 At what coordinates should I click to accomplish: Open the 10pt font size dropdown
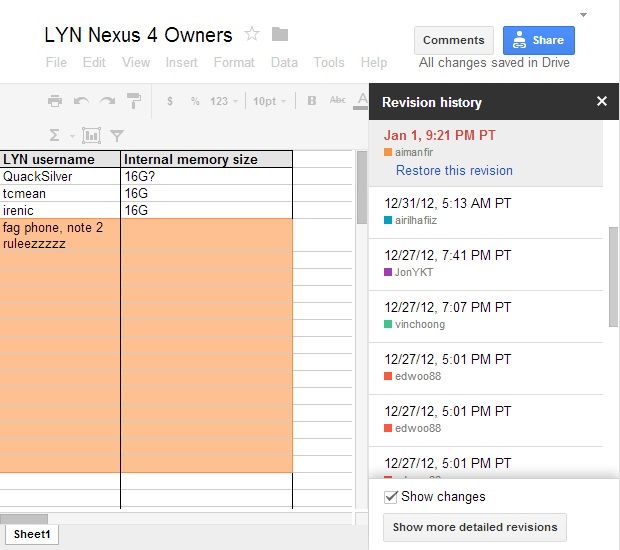click(269, 101)
